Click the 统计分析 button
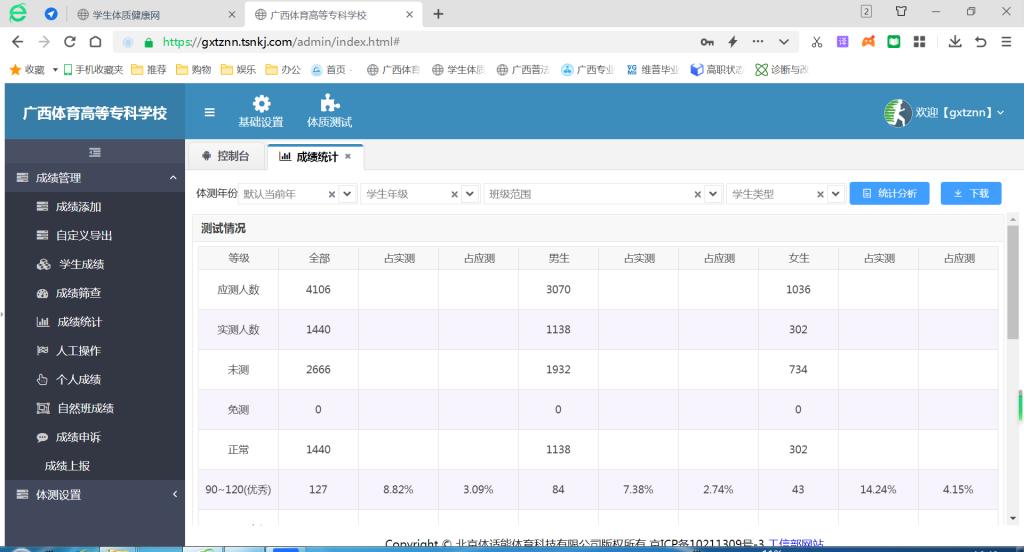This screenshot has height=552, width=1024. pos(889,194)
